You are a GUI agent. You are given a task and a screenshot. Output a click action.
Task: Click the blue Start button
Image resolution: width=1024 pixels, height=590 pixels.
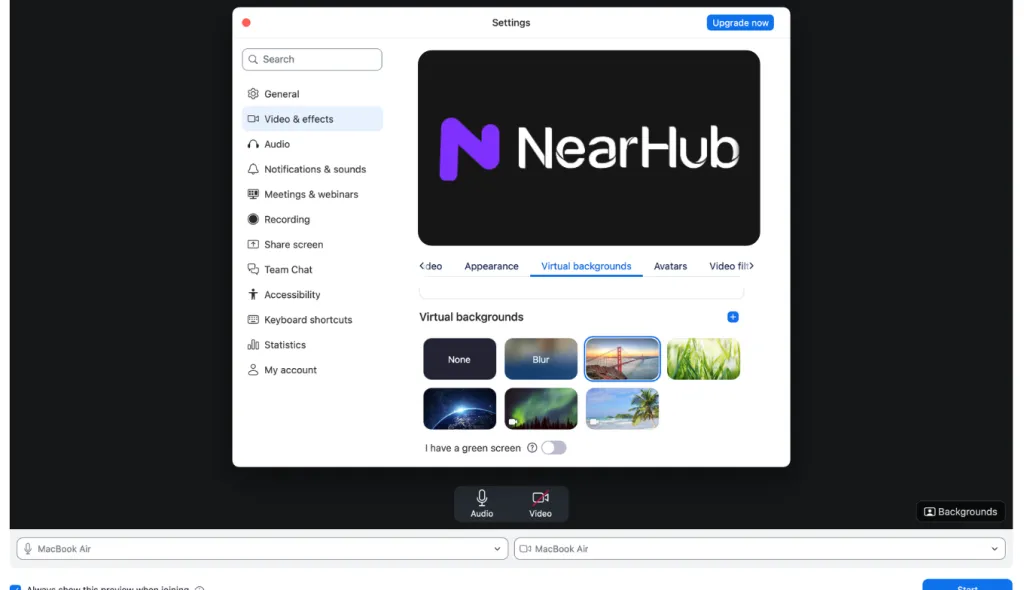(x=967, y=585)
